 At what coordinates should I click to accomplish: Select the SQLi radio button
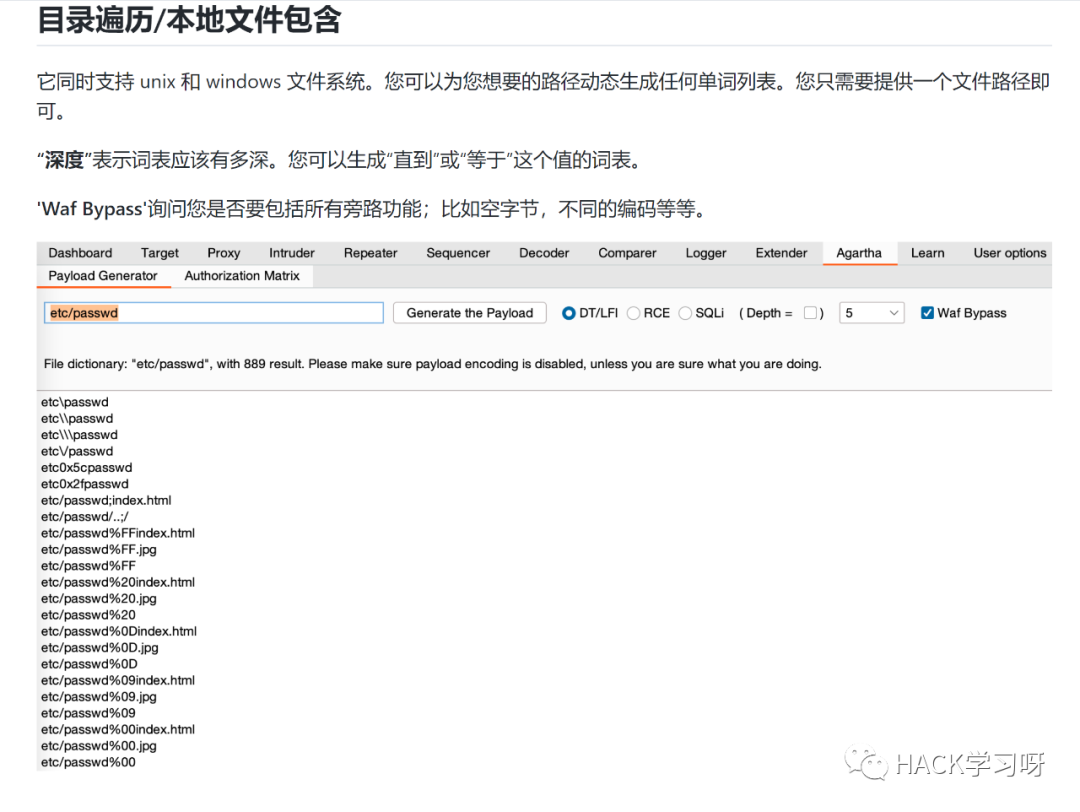point(685,313)
